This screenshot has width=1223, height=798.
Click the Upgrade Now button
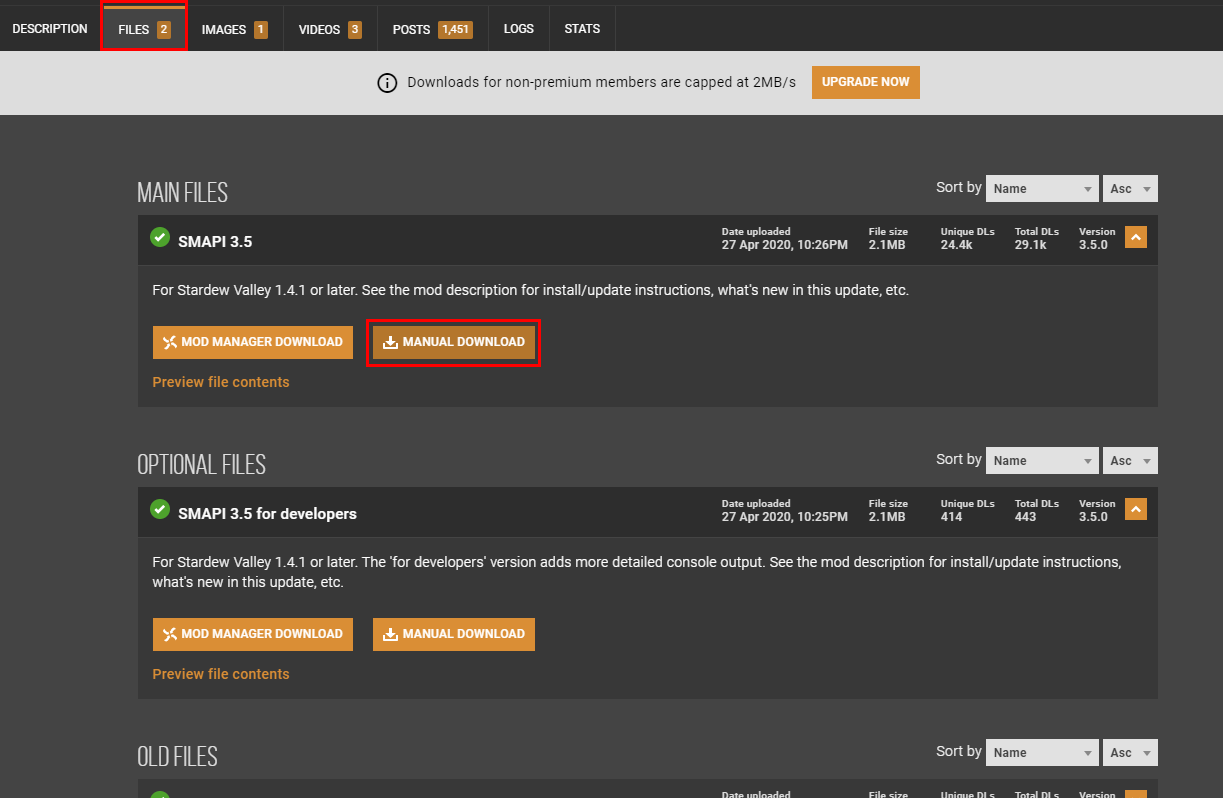click(x=866, y=82)
